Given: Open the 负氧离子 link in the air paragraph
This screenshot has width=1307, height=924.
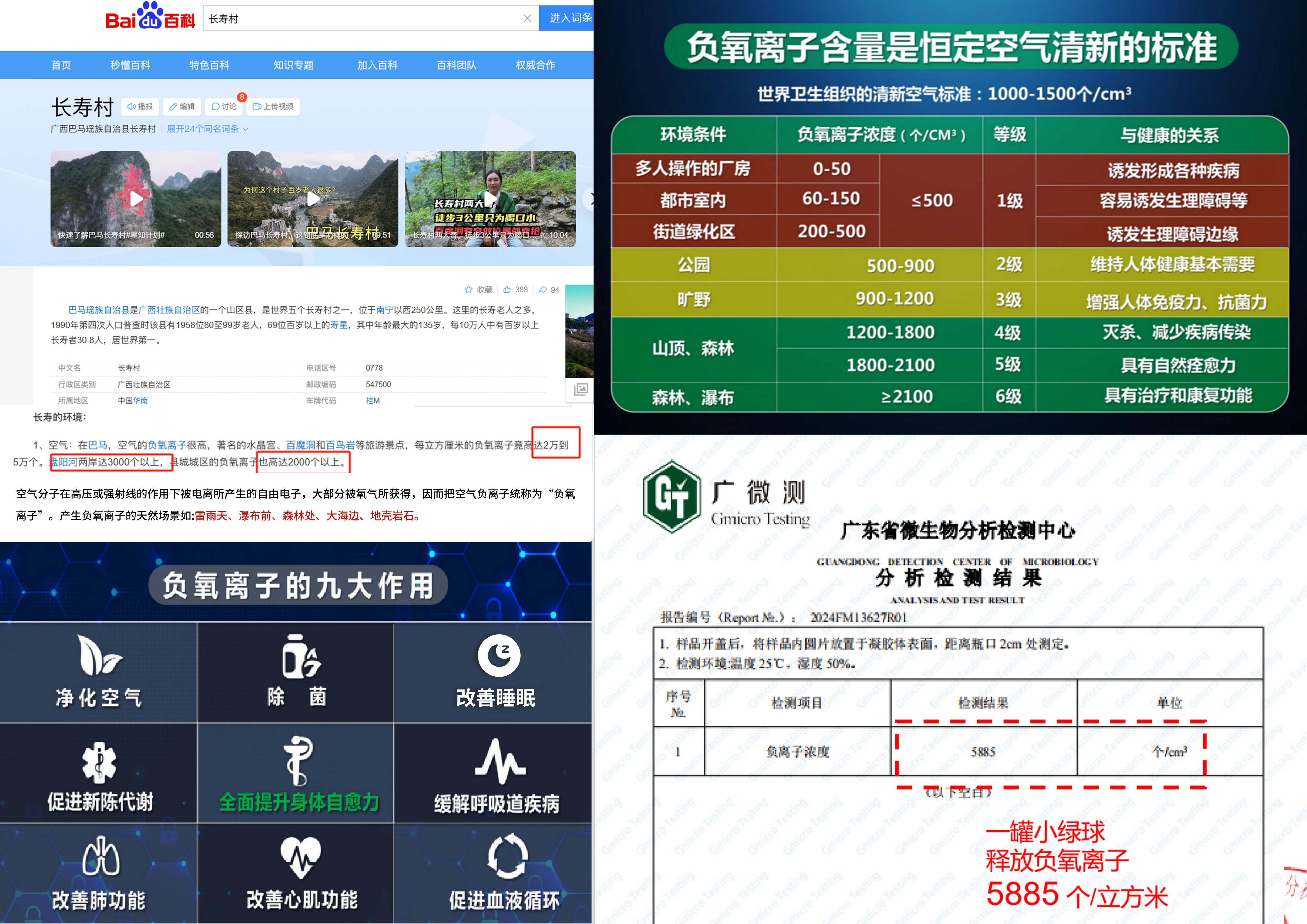Looking at the screenshot, I should (167, 445).
